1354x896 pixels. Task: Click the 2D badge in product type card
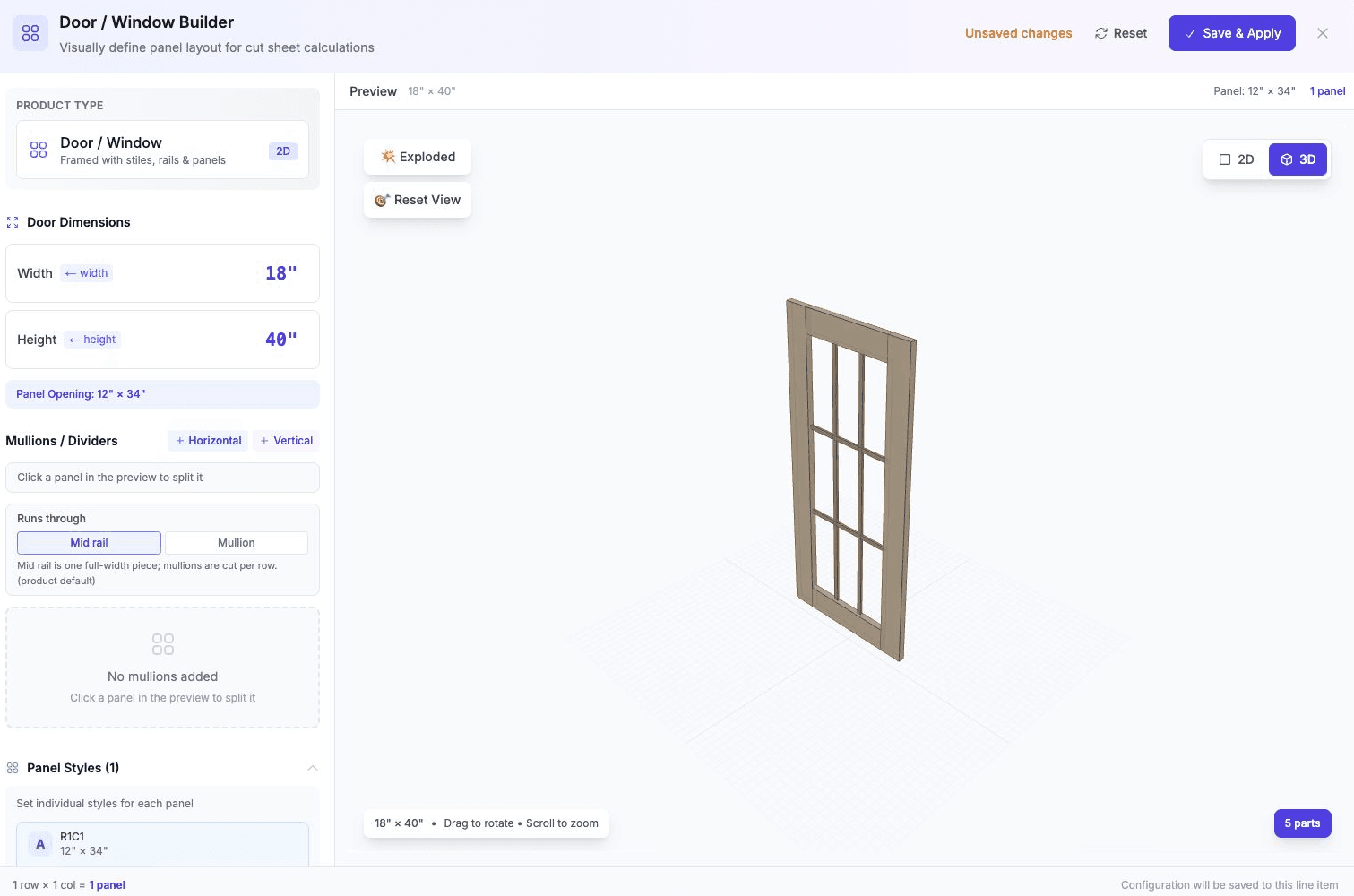(x=283, y=151)
